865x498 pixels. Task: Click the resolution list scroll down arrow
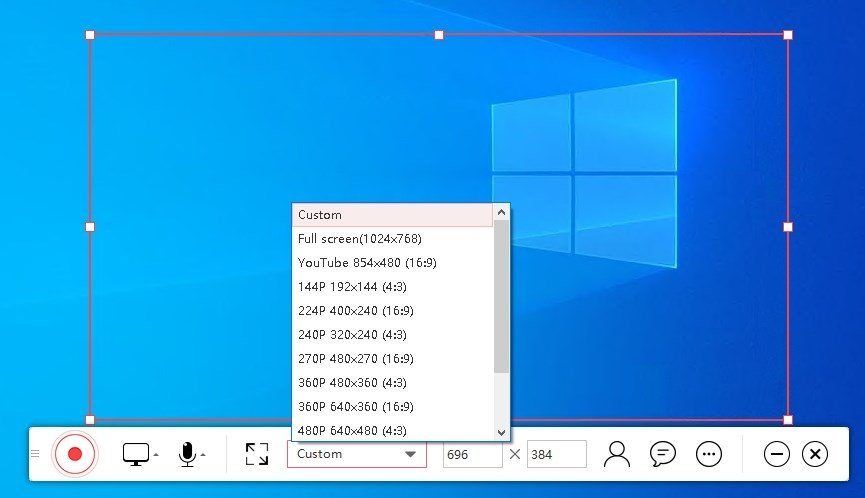click(x=501, y=432)
